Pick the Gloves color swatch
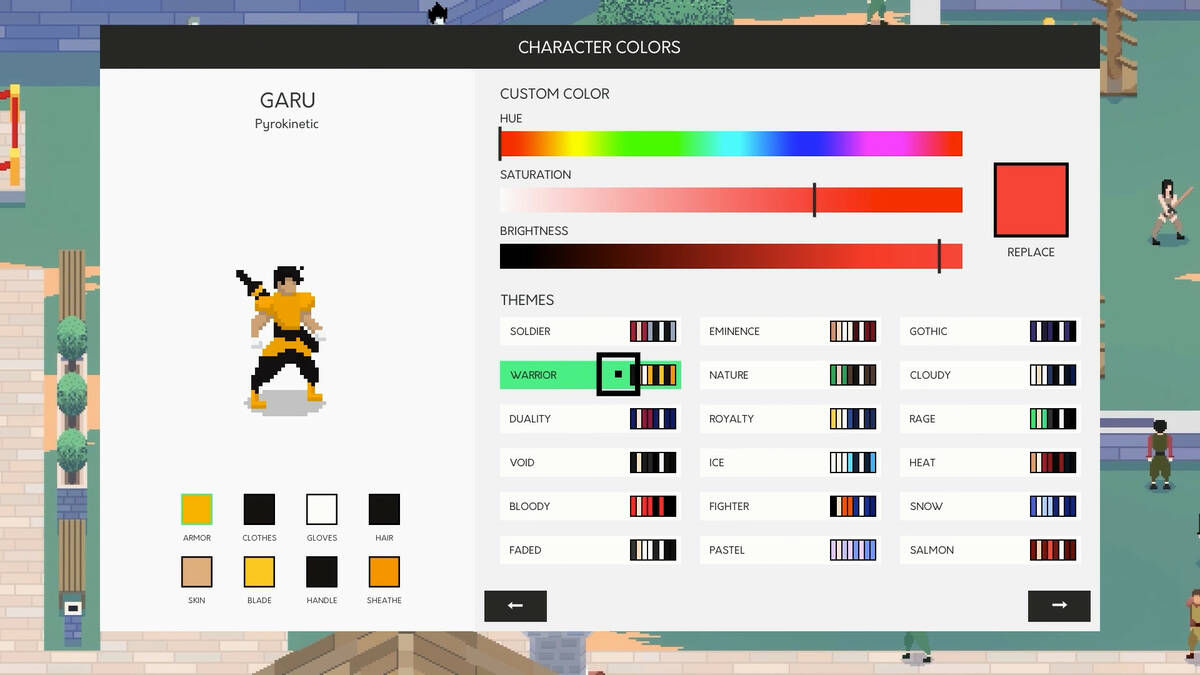1200x675 pixels. click(x=322, y=509)
